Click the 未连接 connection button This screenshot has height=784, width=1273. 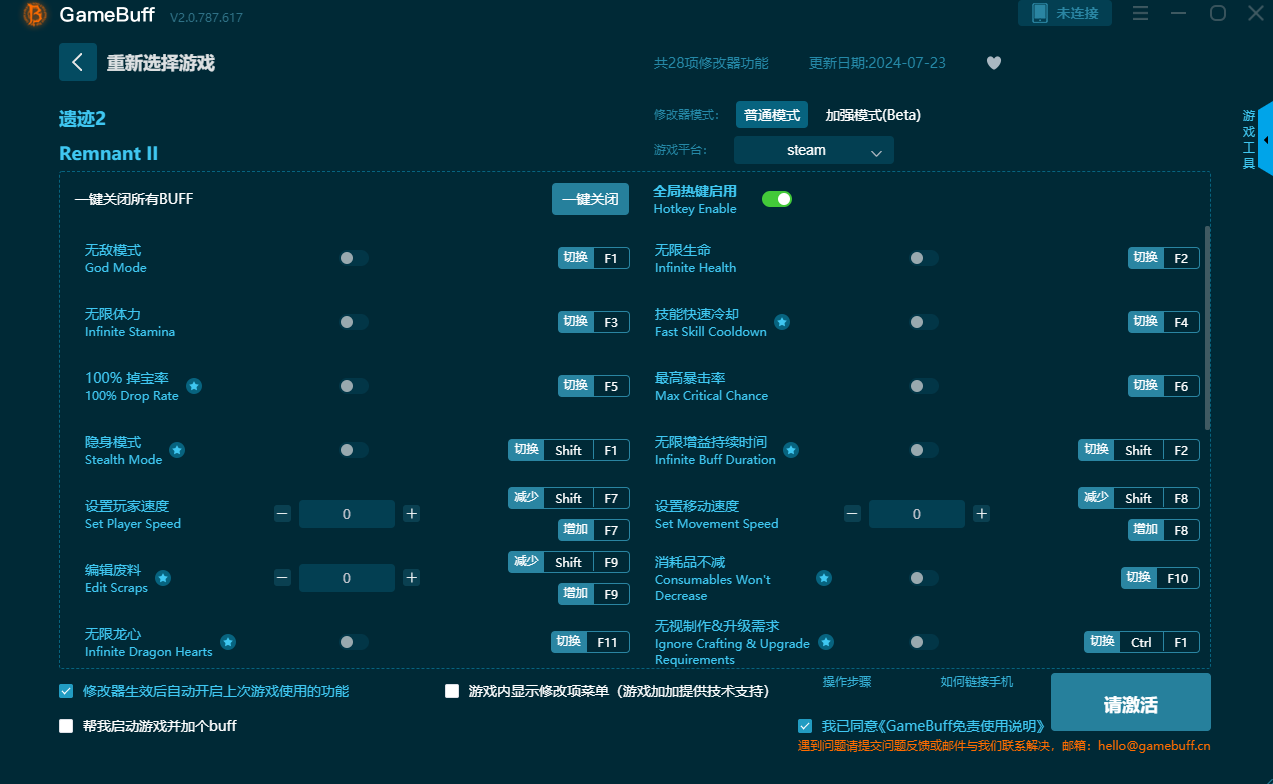1065,13
